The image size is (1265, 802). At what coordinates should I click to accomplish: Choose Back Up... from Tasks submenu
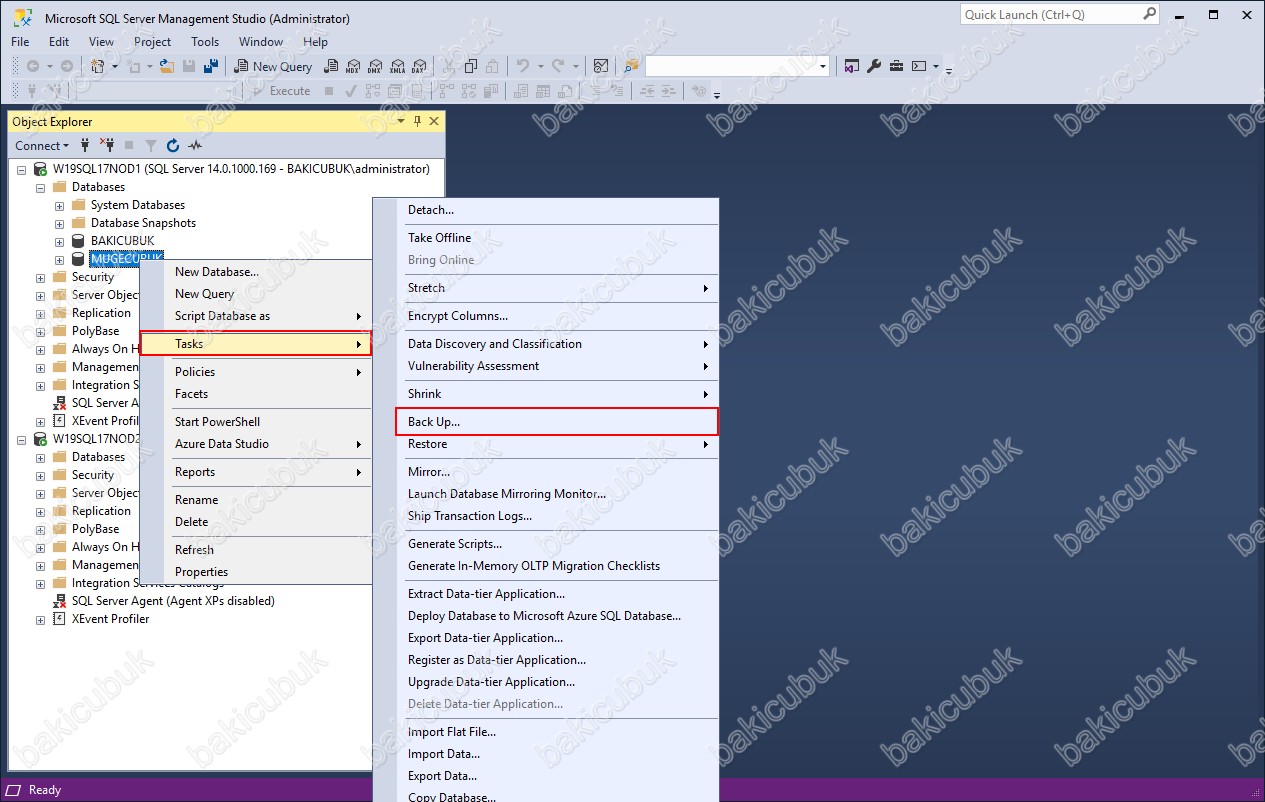pos(556,422)
